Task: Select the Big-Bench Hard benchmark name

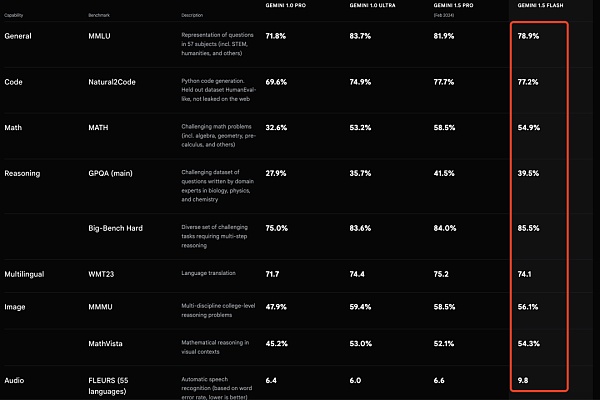Action: click(x=116, y=228)
